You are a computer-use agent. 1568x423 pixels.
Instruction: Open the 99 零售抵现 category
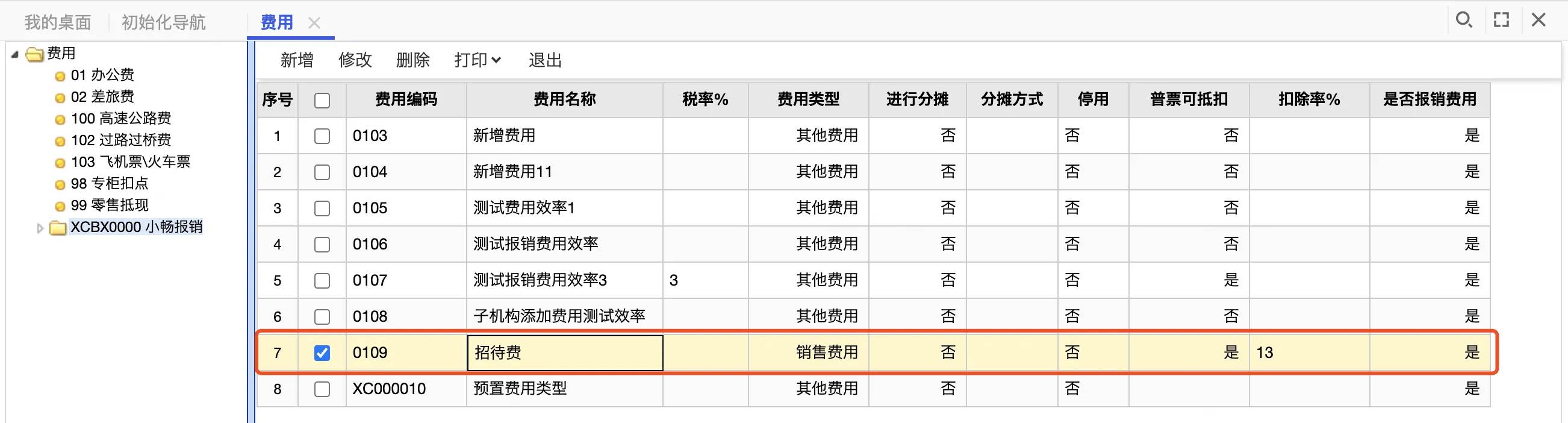110,205
